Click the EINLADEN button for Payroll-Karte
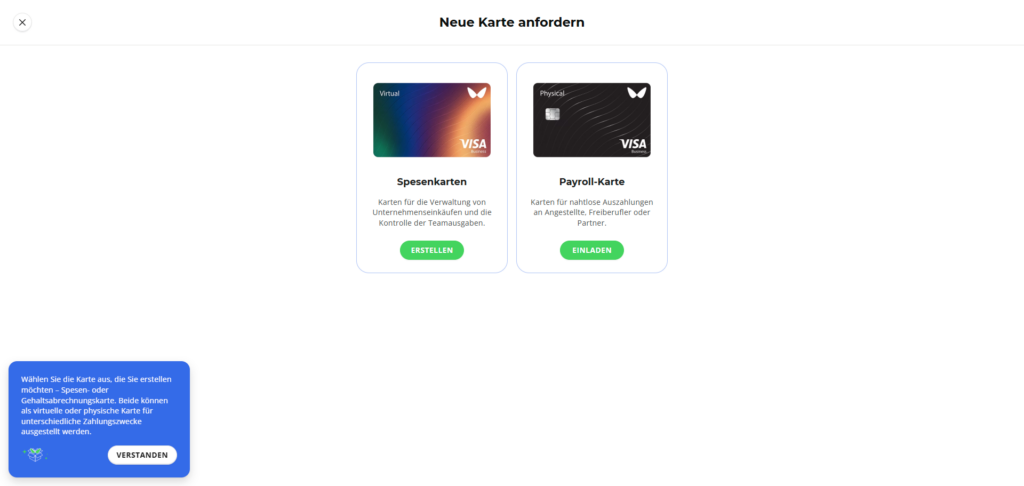This screenshot has height=486, width=1024. pos(592,250)
